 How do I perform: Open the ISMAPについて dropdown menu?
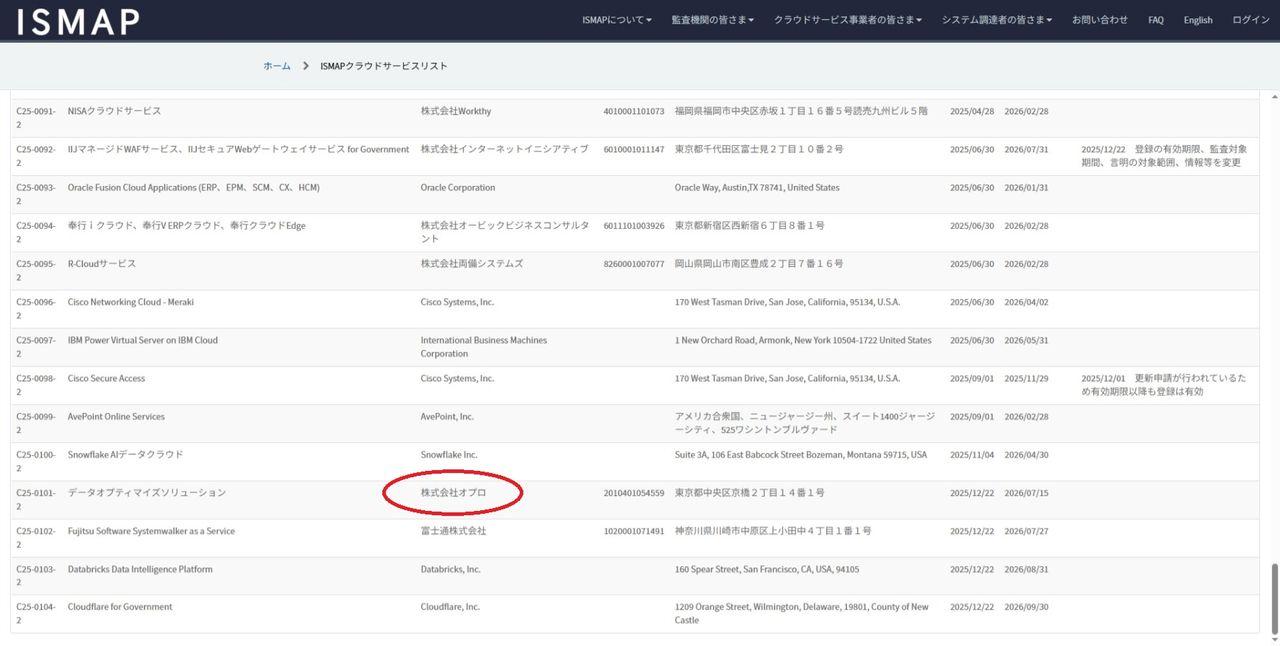616,20
